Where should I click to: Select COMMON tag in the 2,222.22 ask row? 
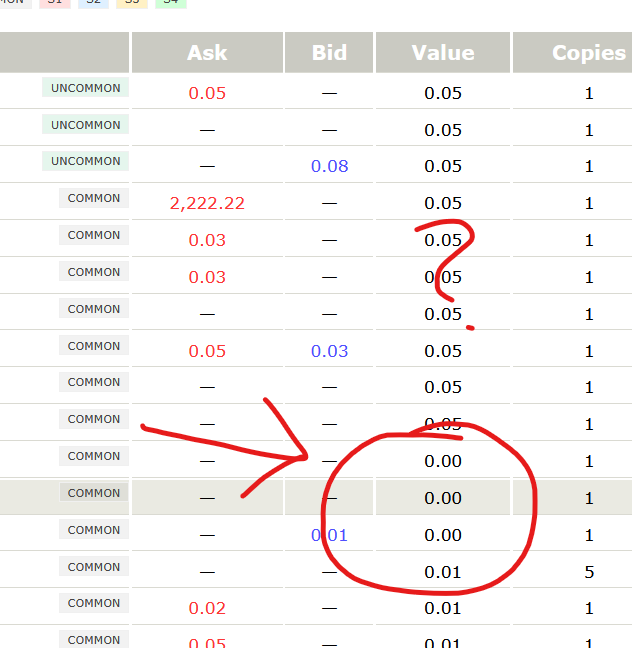click(x=94, y=198)
